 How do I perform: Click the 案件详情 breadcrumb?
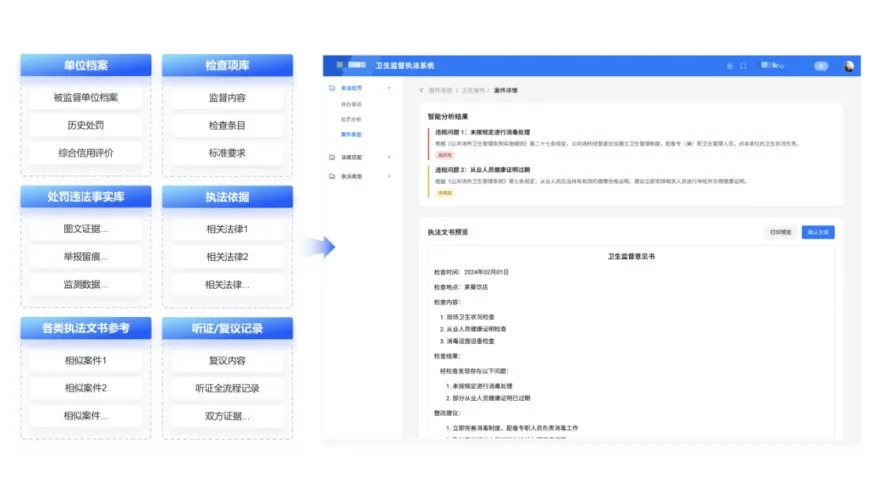(x=506, y=90)
